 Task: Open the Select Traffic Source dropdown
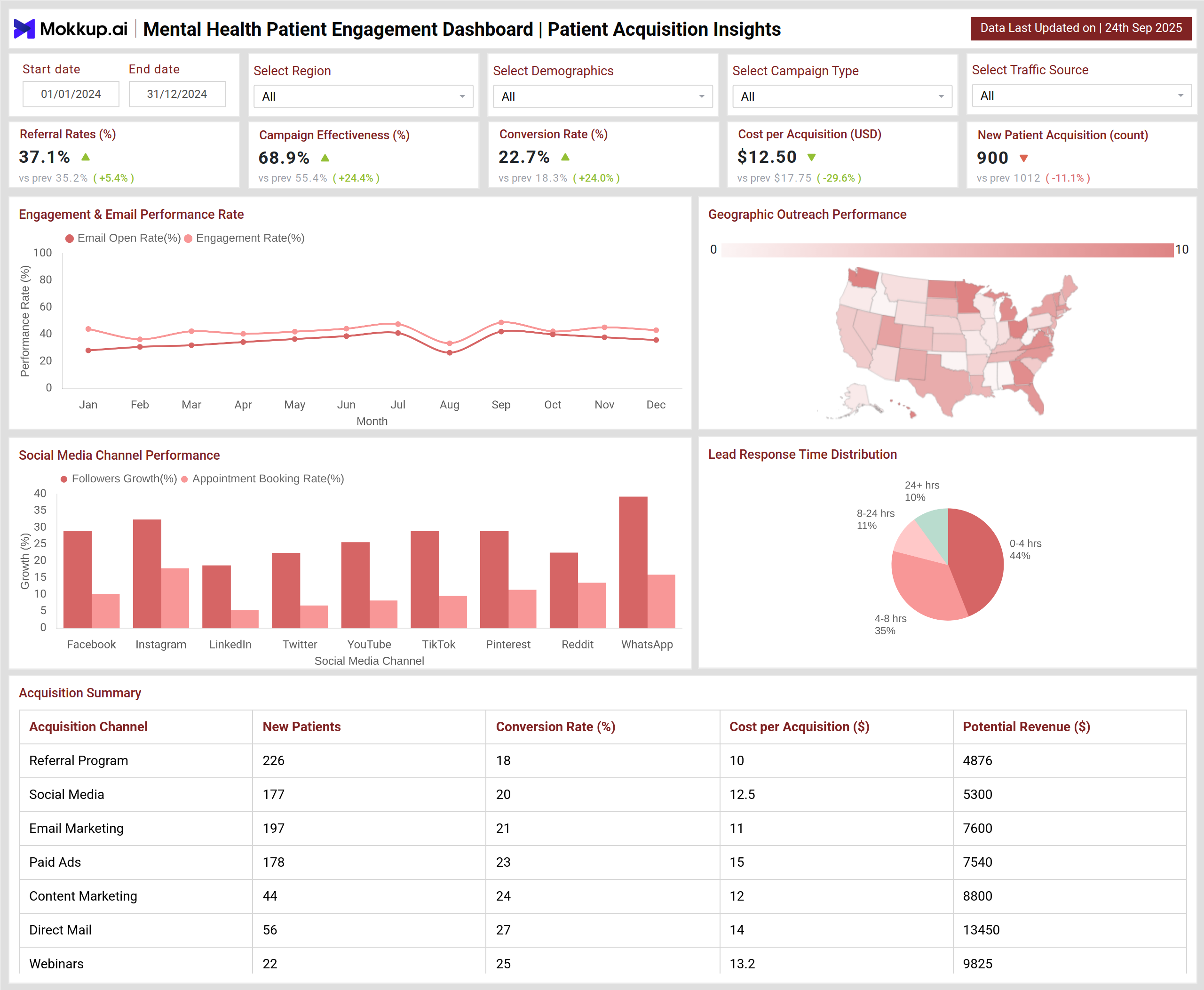click(x=1081, y=96)
